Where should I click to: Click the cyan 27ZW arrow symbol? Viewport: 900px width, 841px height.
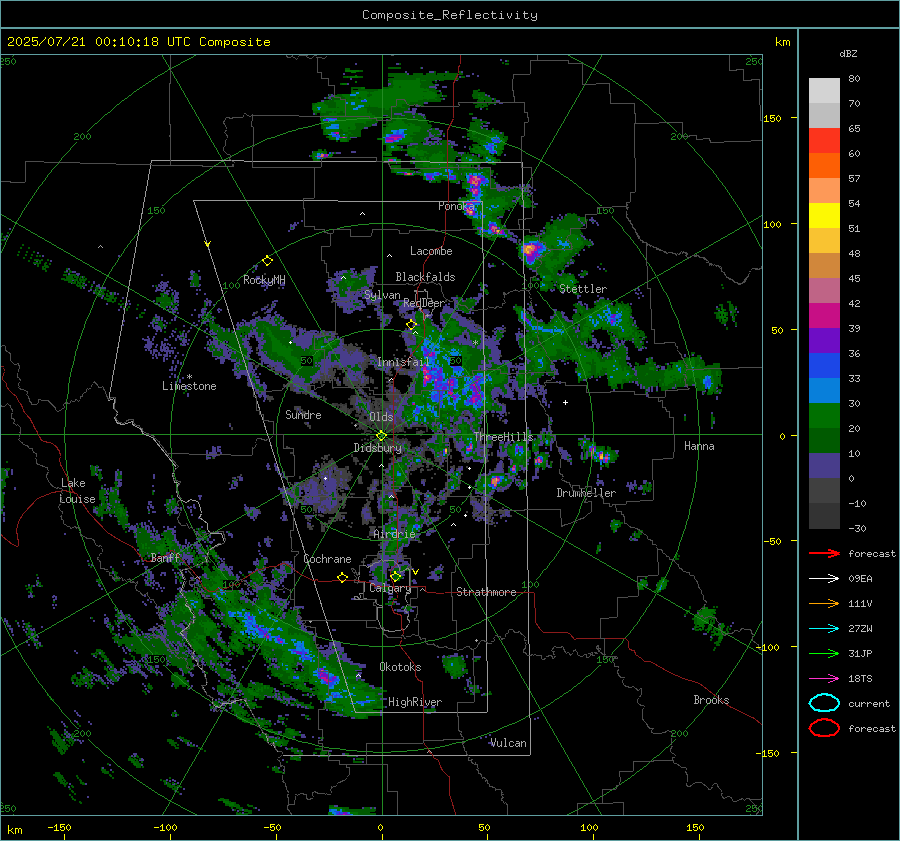(x=824, y=629)
